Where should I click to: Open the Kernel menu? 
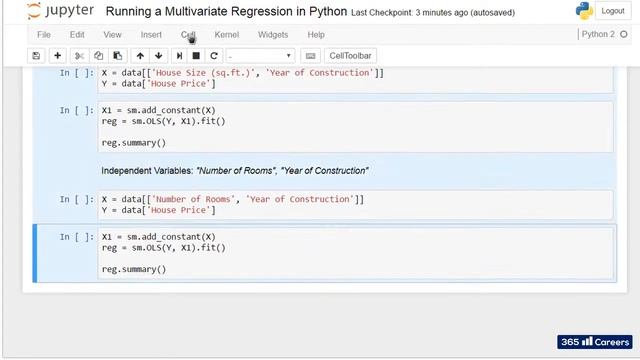(x=227, y=35)
